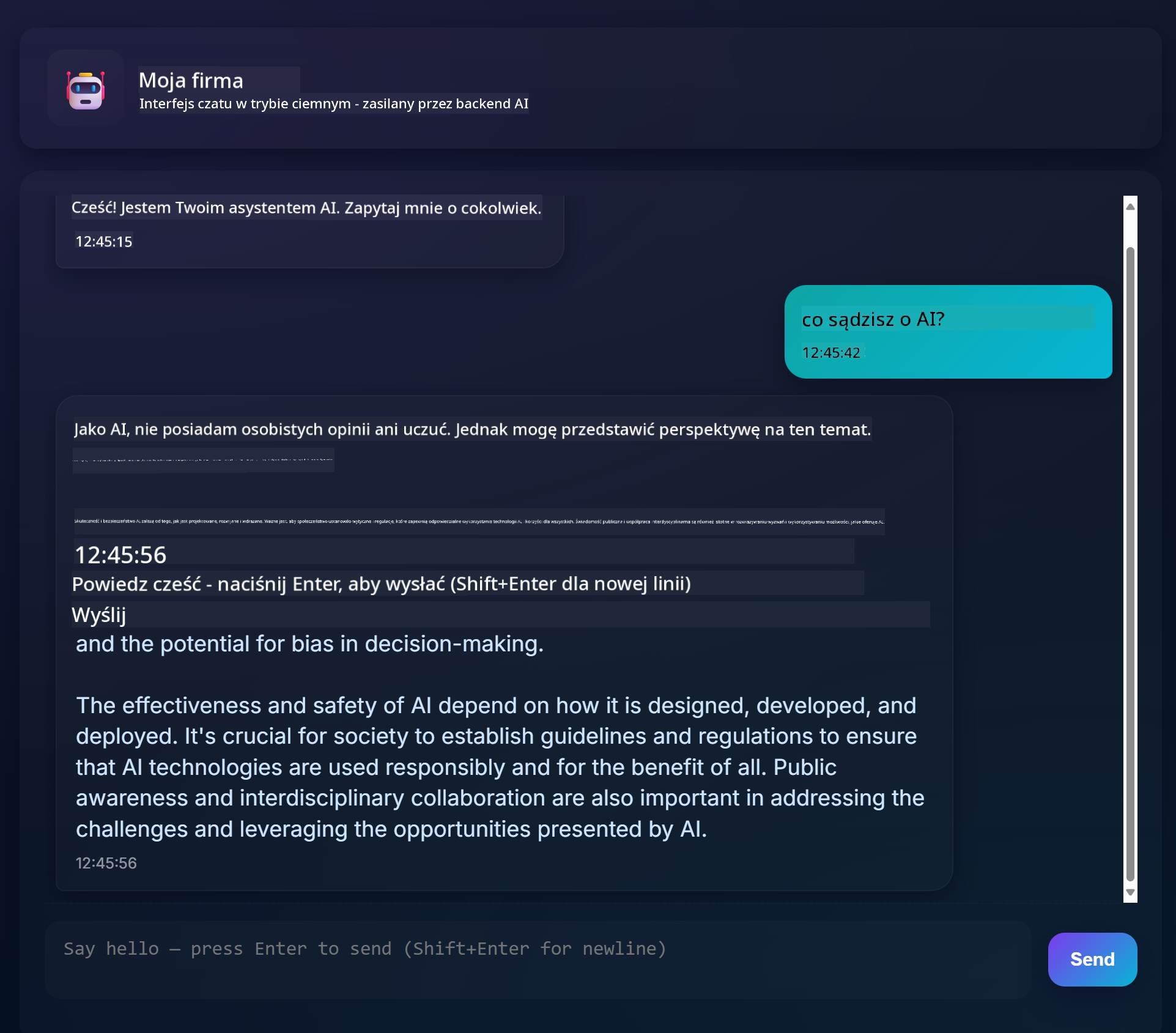Click the tiny "Skuteczność i bezpieczeństwo" text line

pos(479,522)
